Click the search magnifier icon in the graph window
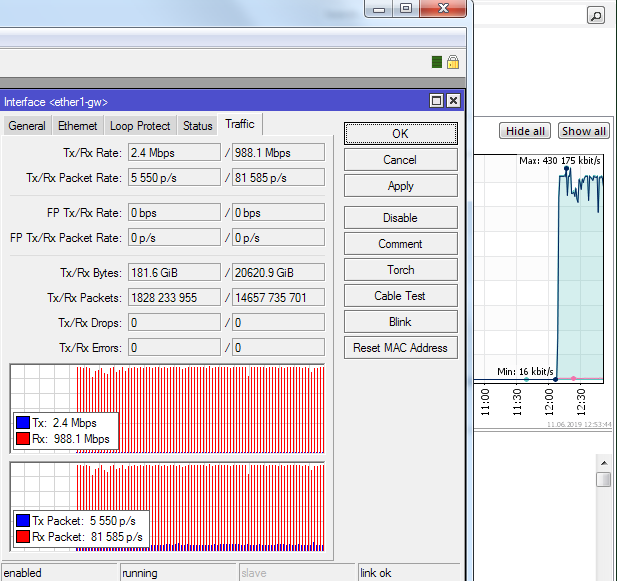Image resolution: width=617 pixels, height=581 pixels. tap(596, 16)
